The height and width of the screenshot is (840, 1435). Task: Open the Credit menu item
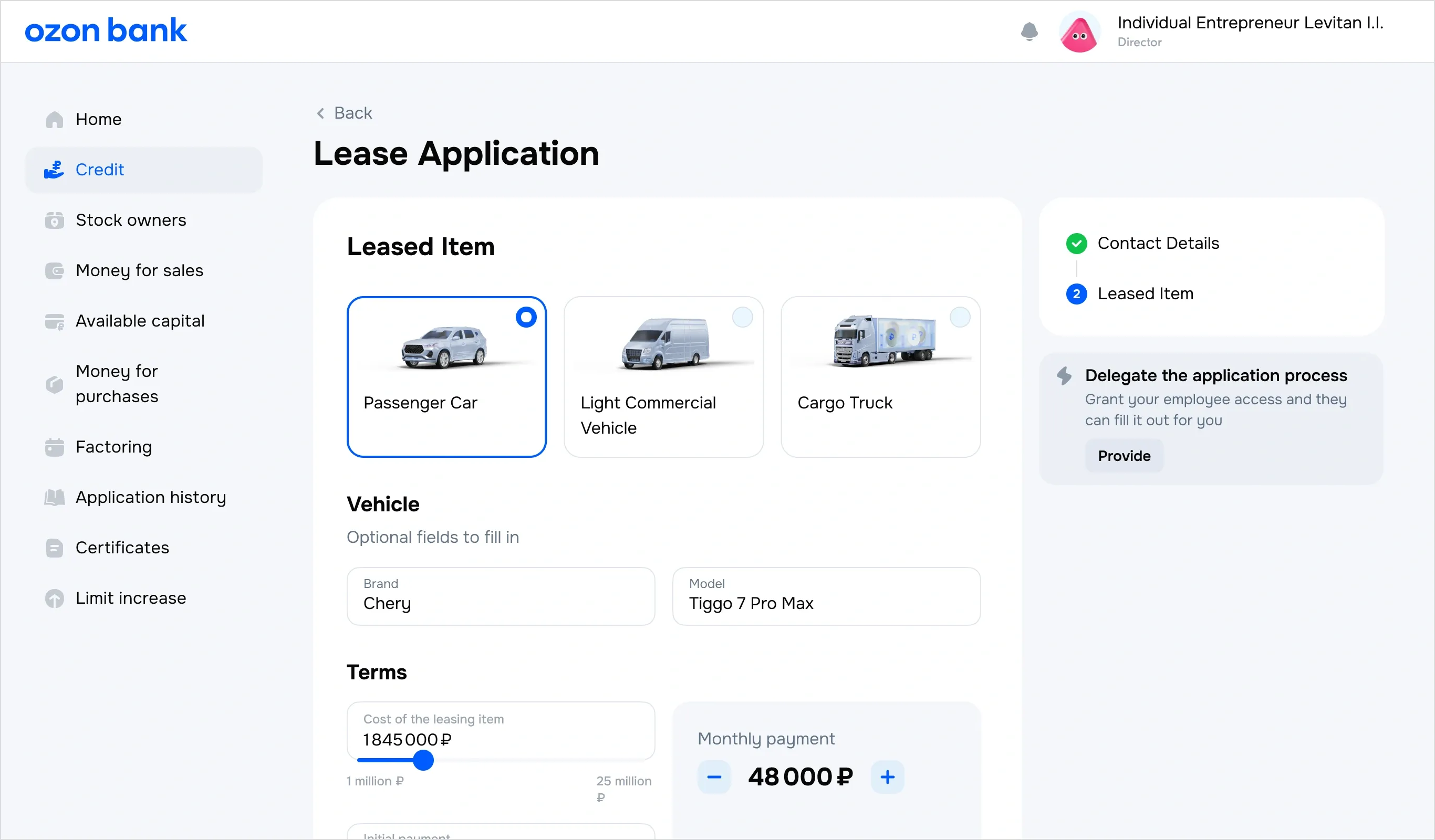pos(144,170)
